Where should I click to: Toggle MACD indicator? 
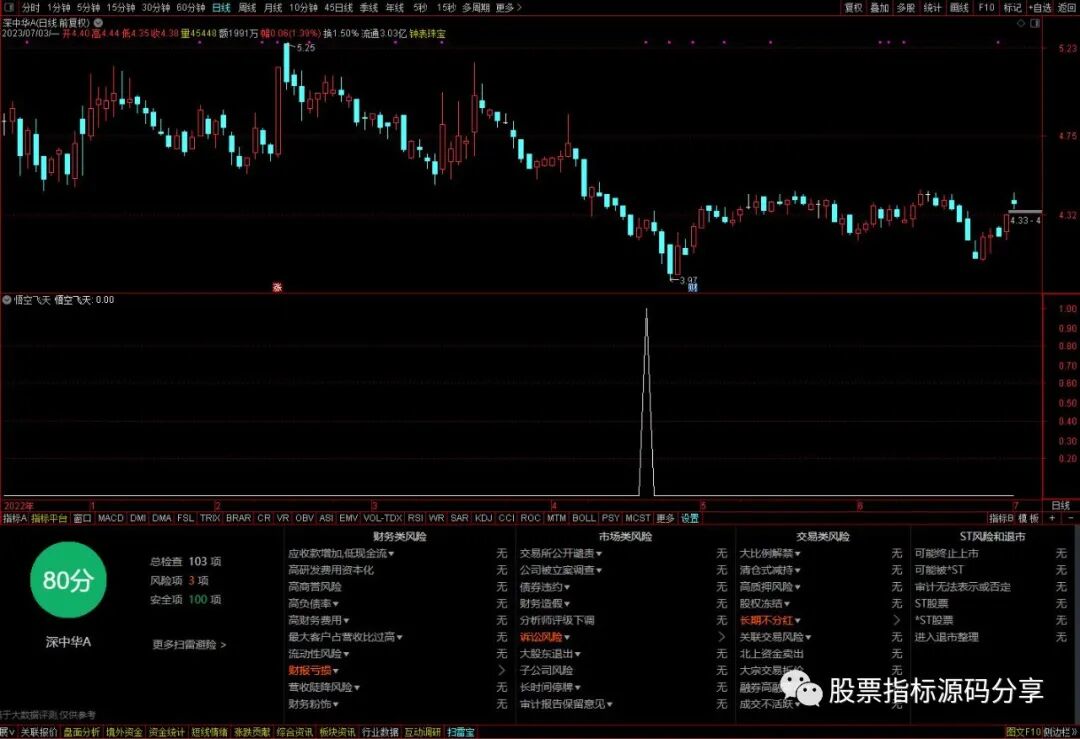coord(110,518)
